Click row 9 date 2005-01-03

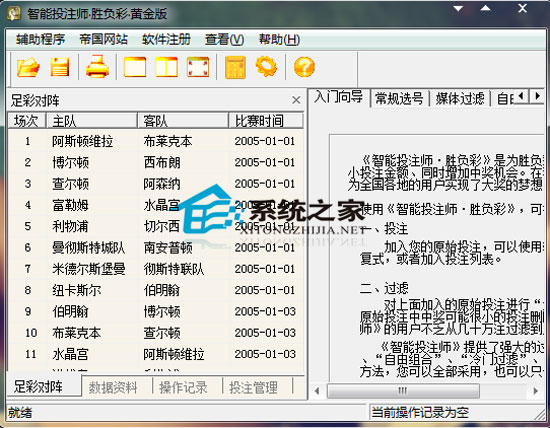pos(265,312)
